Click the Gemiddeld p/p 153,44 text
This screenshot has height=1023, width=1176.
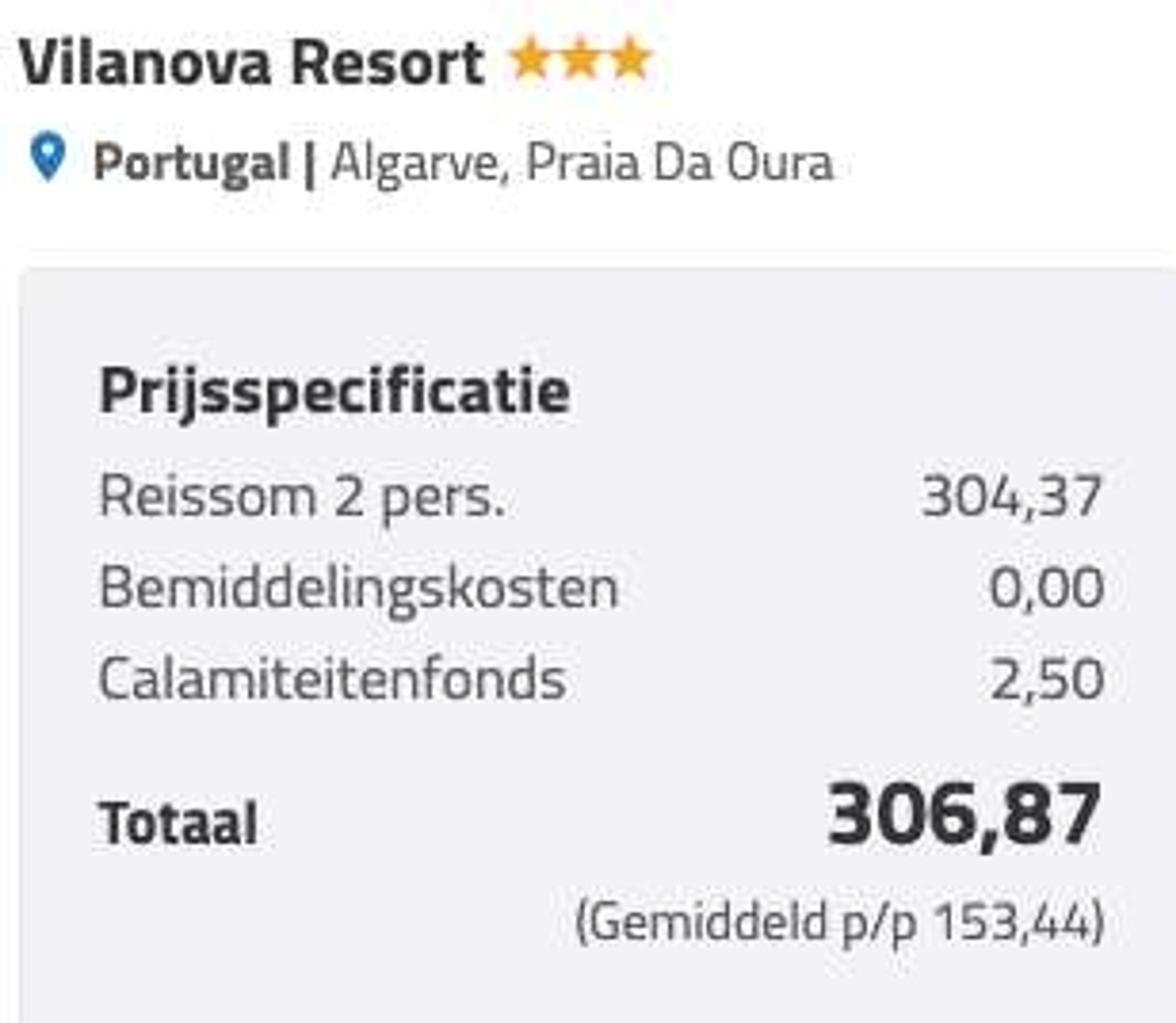[840, 923]
